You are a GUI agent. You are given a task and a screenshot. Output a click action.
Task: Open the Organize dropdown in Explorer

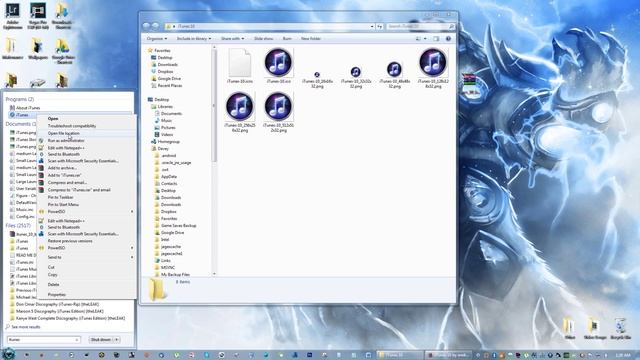click(157, 38)
